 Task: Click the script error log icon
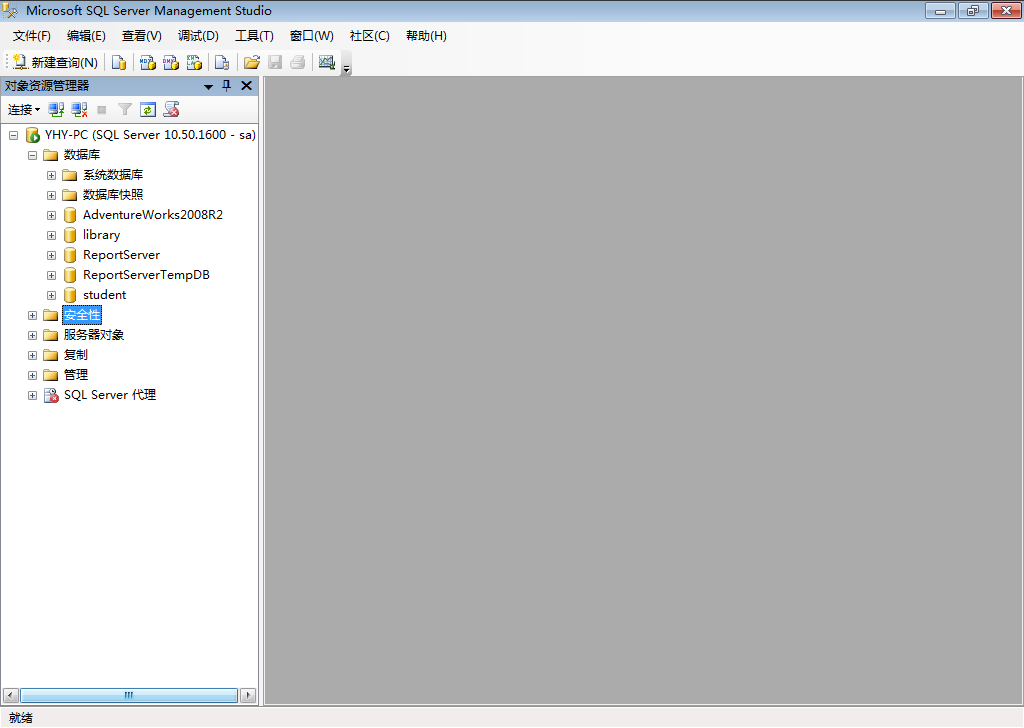(x=172, y=110)
